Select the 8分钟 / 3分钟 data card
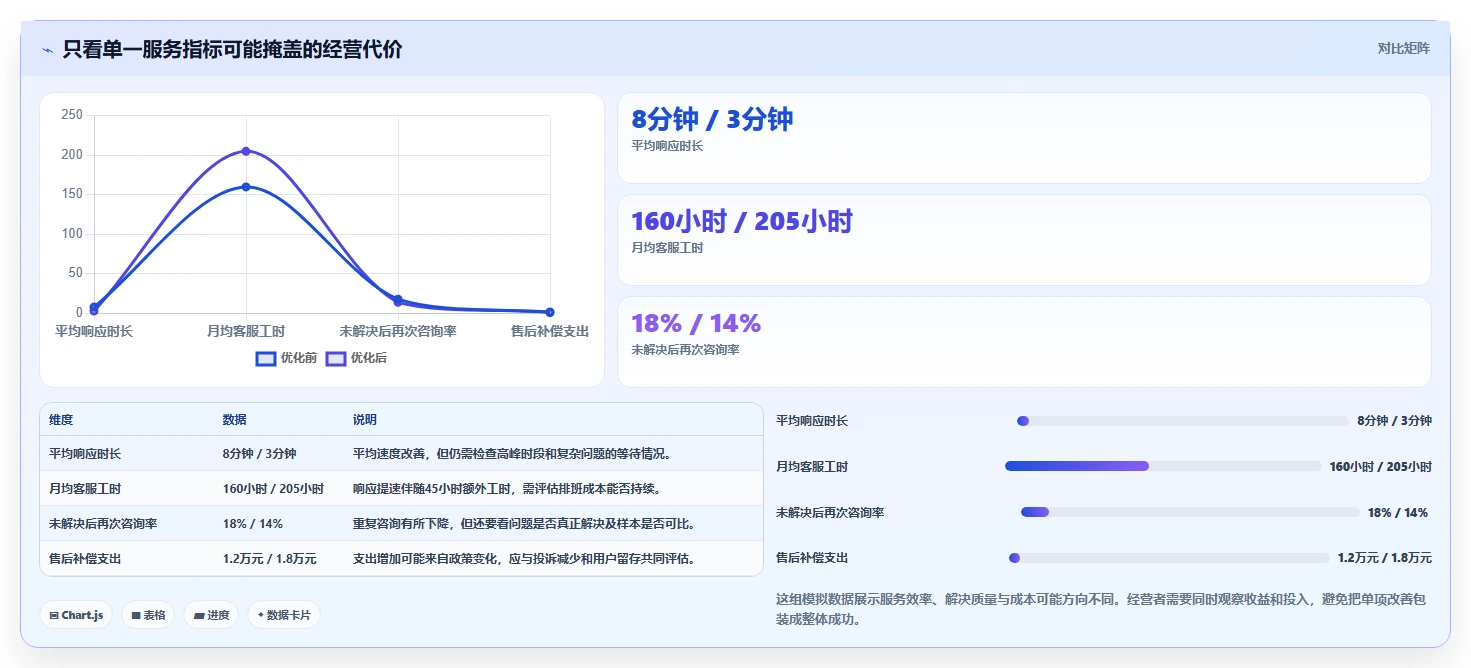 click(x=1024, y=138)
